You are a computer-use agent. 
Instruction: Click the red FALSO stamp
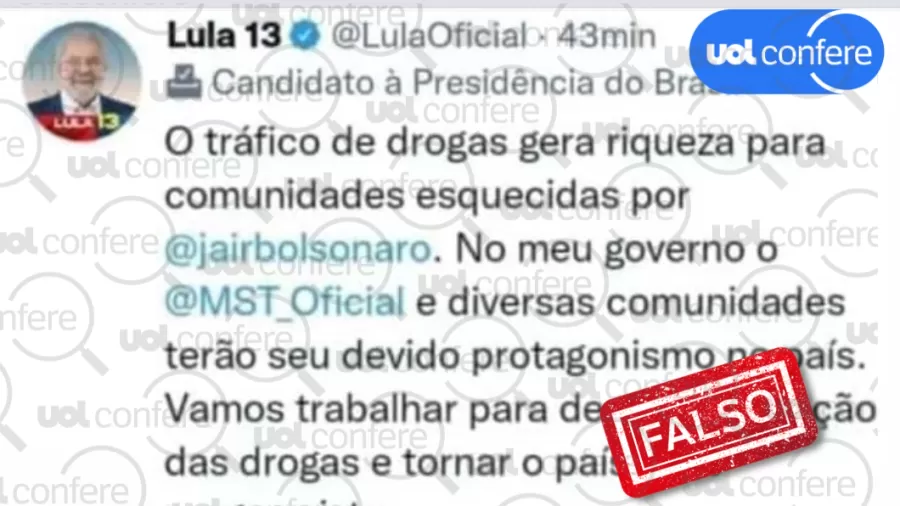coord(708,421)
